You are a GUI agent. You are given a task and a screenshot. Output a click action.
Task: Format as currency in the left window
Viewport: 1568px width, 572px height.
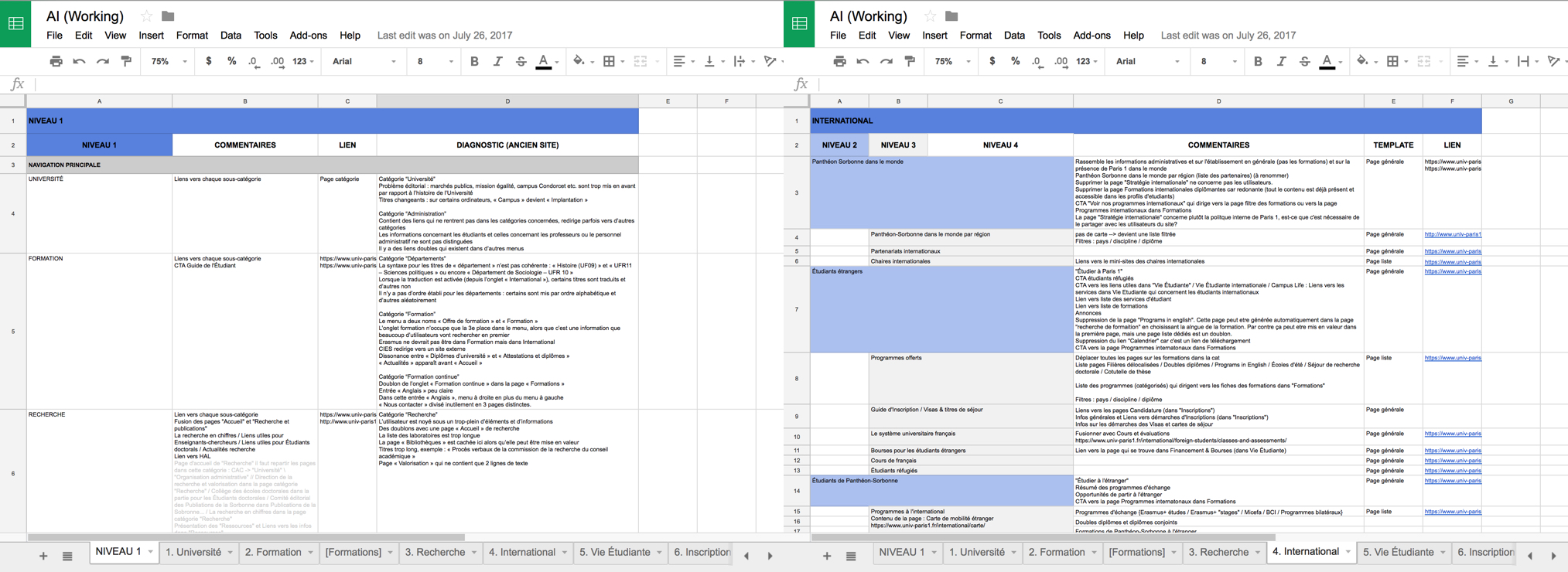tap(208, 61)
